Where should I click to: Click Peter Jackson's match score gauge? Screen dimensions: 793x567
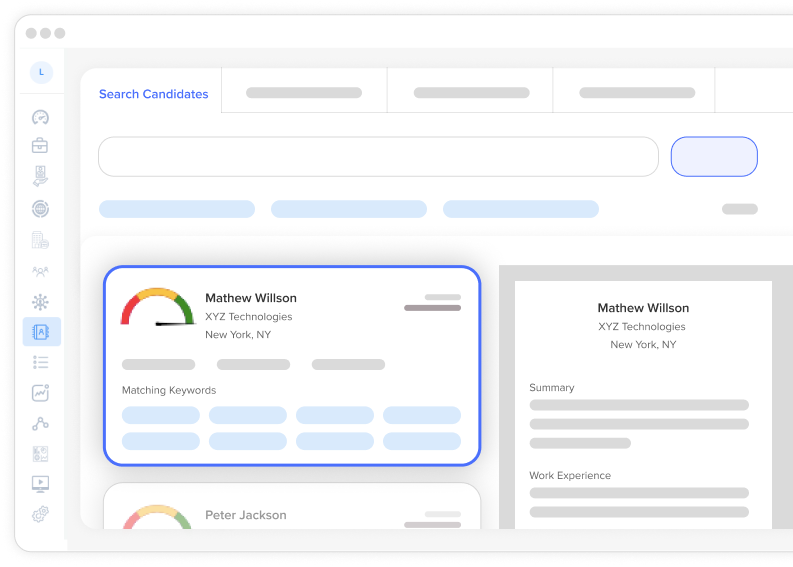point(157,516)
